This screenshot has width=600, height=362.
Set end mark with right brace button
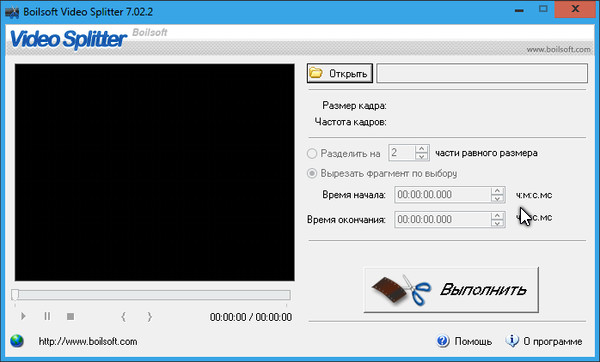point(150,317)
